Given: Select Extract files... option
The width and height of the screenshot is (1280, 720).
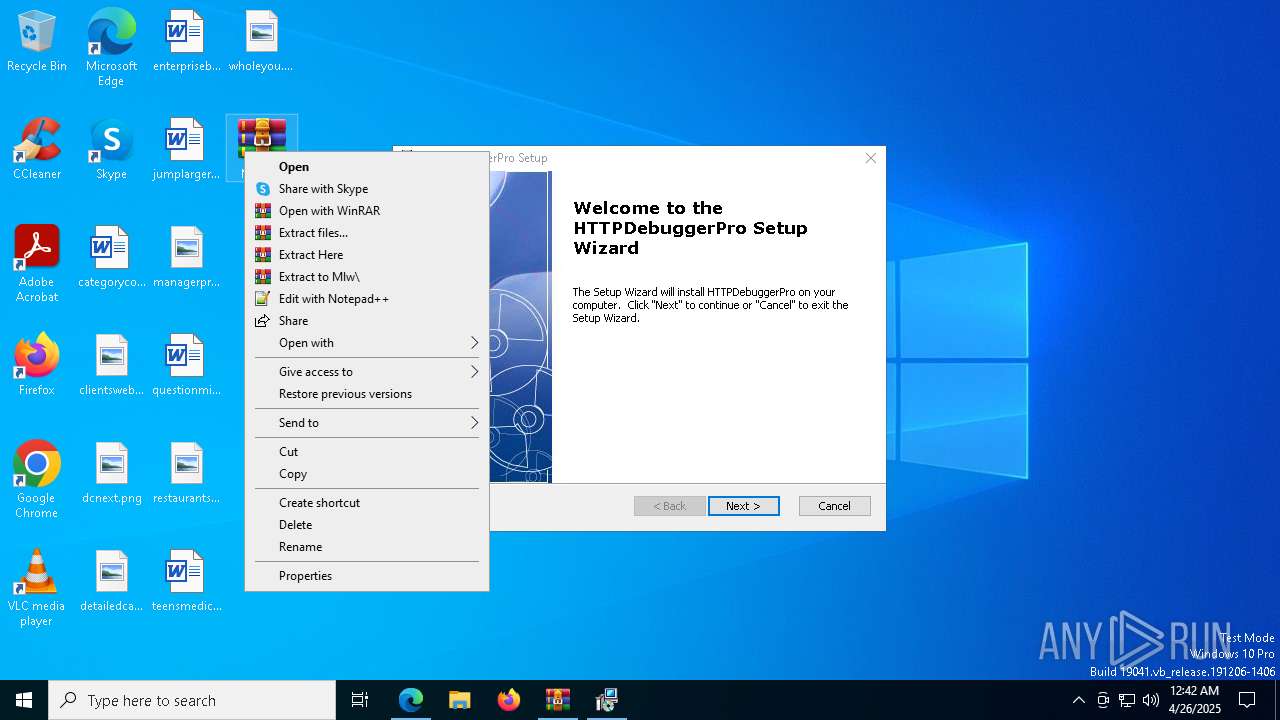Looking at the screenshot, I should coord(367,233).
